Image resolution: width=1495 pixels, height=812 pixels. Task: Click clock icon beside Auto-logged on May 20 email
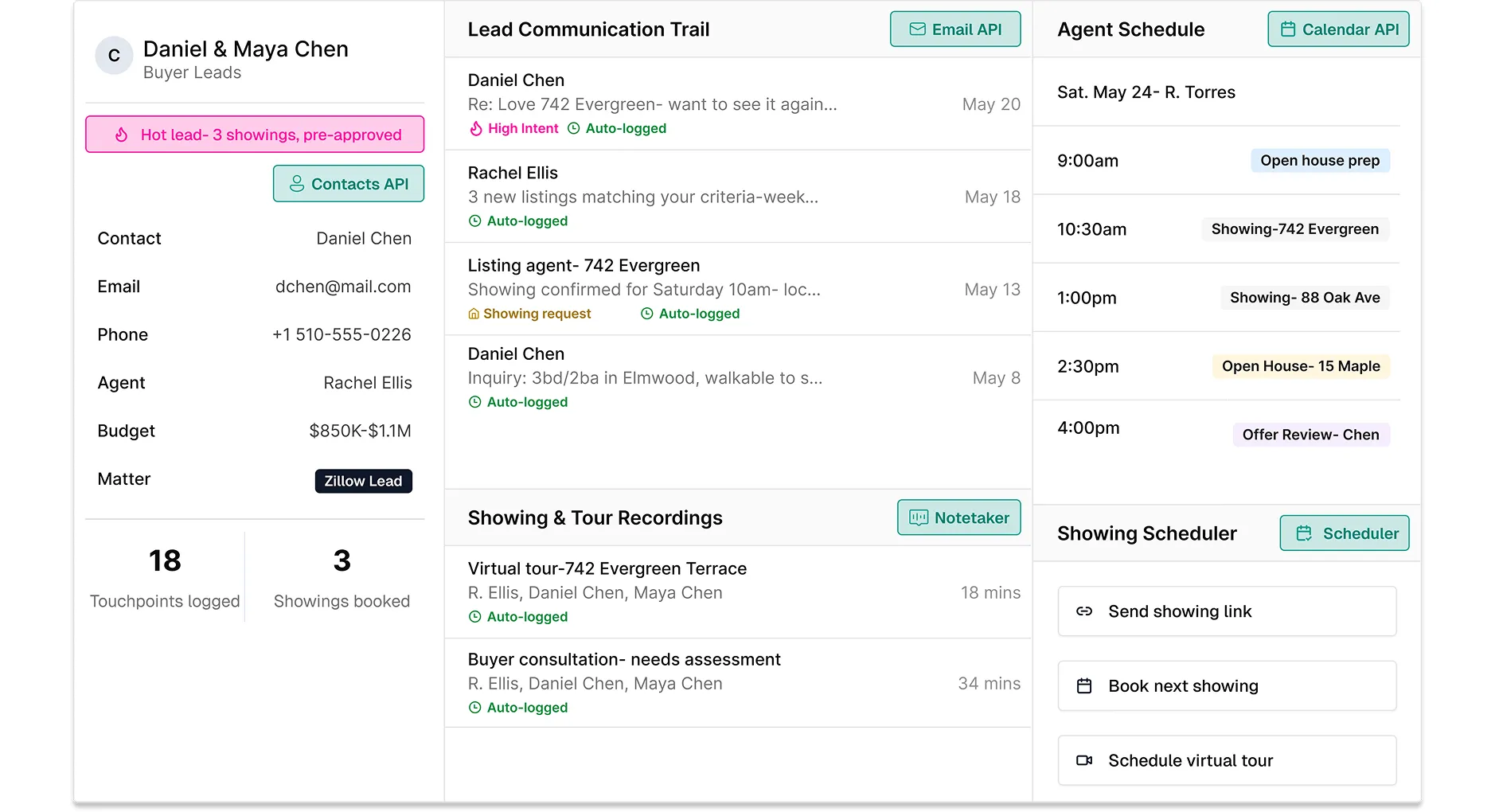click(x=573, y=128)
